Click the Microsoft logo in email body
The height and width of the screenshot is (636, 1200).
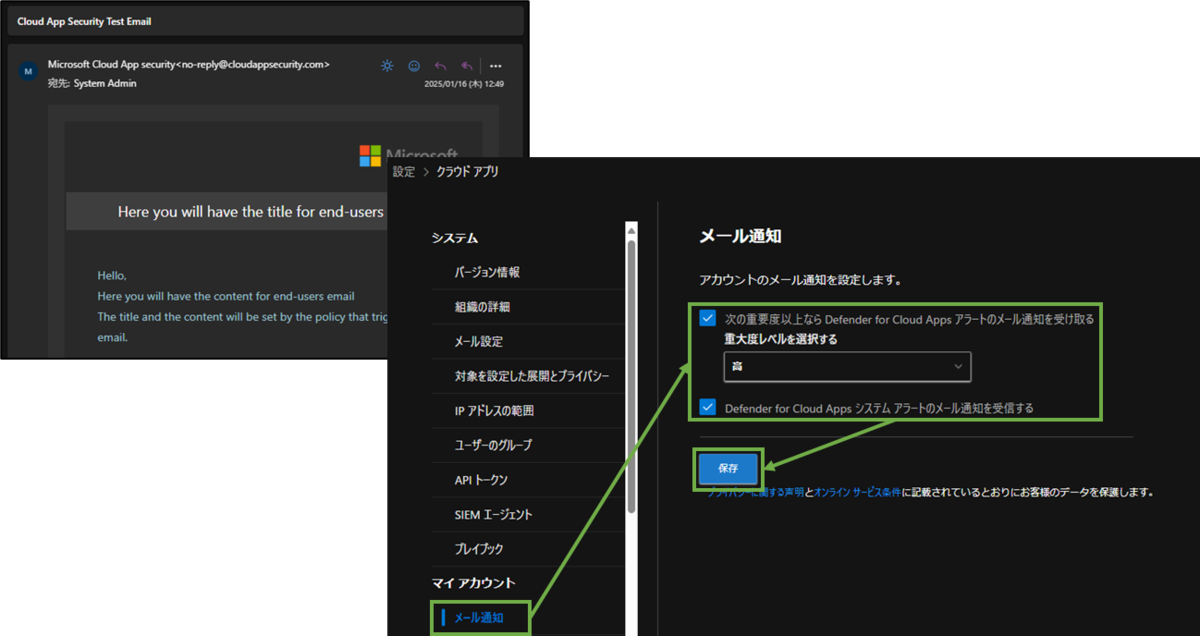click(x=370, y=156)
